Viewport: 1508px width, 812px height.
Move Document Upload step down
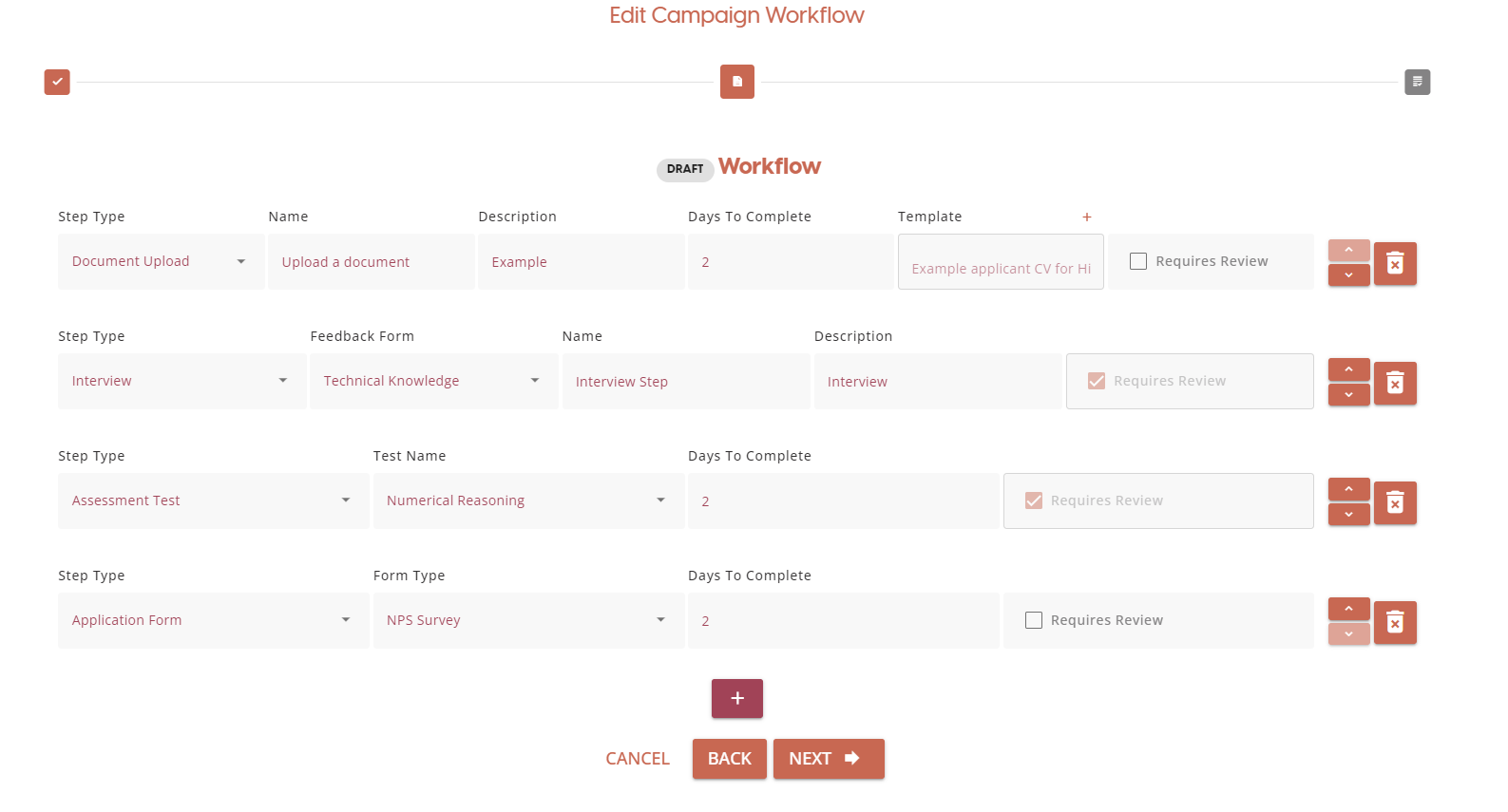pyautogui.click(x=1348, y=275)
